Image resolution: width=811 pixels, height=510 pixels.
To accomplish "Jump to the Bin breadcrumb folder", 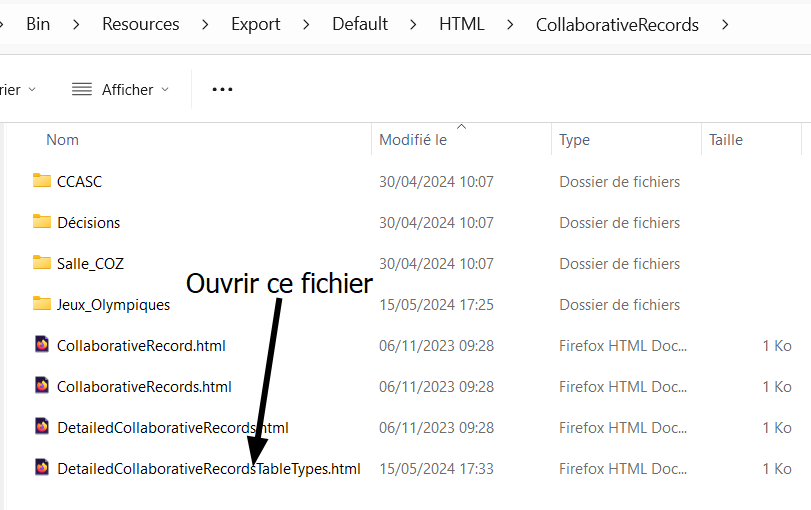I will tap(39, 24).
